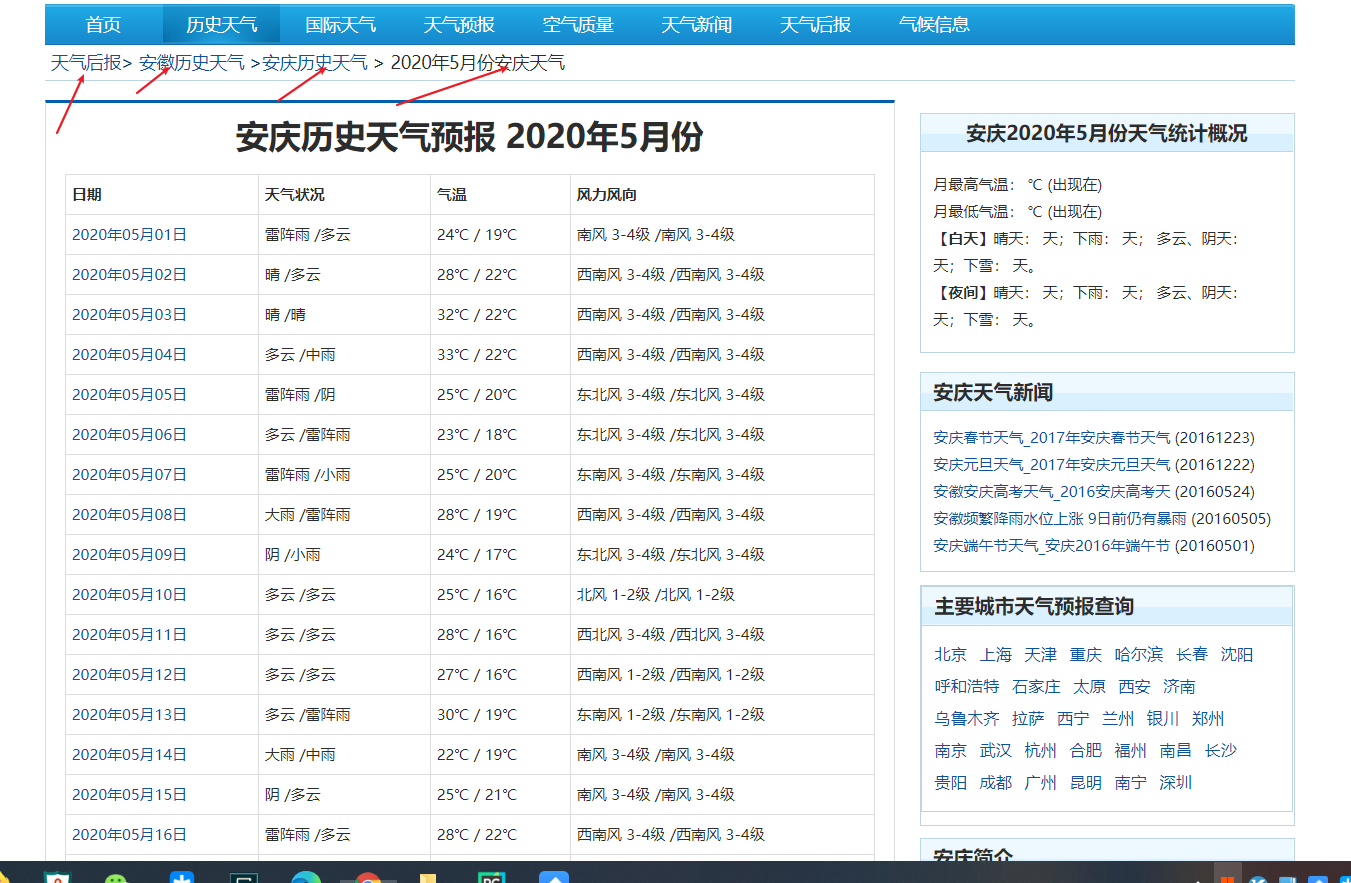Click the 北京 city link
This screenshot has width=1351, height=883.
coord(951,655)
